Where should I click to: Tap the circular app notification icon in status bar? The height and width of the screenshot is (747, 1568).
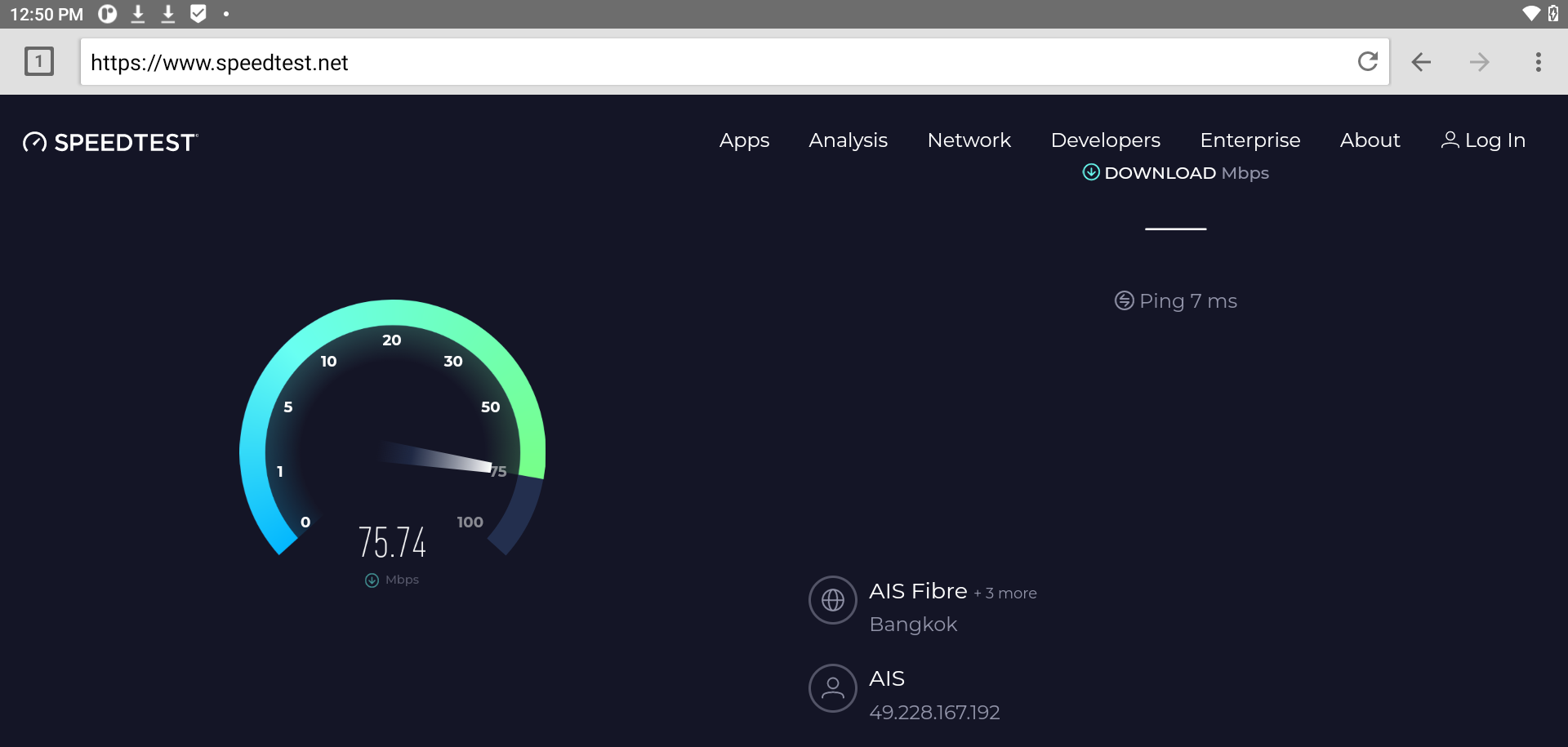[107, 14]
